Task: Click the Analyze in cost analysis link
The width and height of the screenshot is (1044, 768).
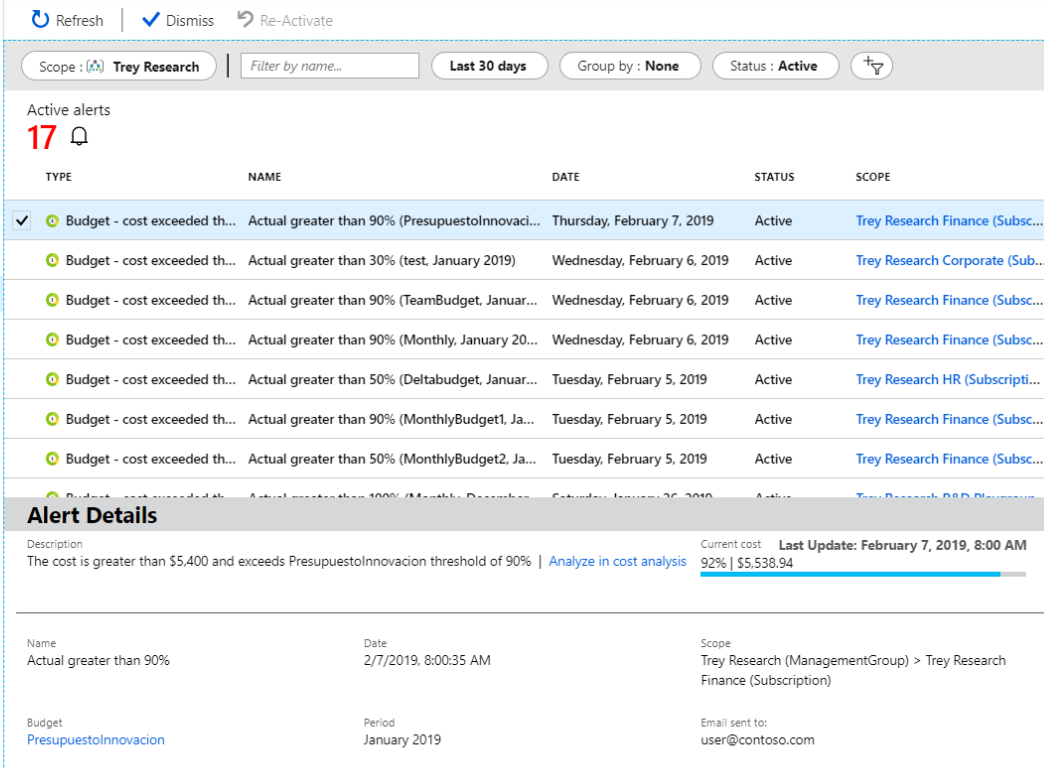Action: [x=617, y=562]
